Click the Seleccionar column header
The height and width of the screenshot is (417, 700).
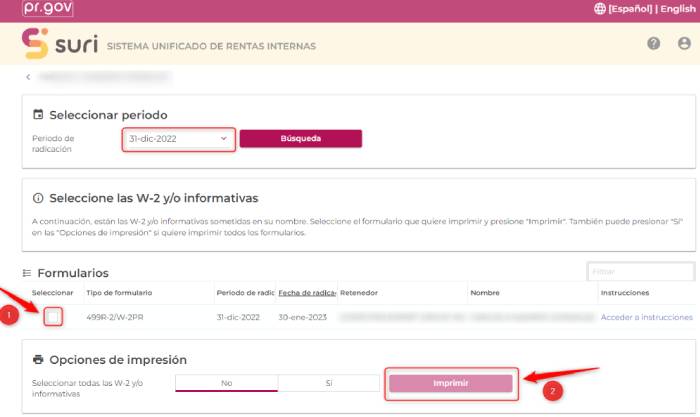[52, 293]
